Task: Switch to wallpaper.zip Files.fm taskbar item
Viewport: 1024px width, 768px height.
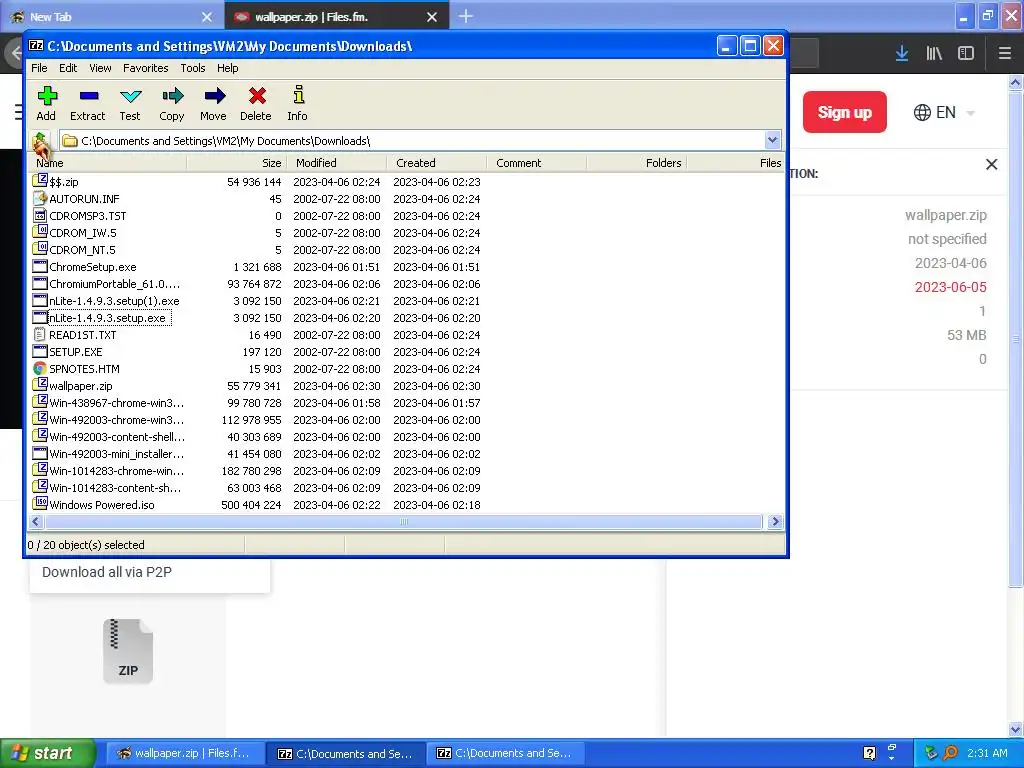Action: (186, 753)
